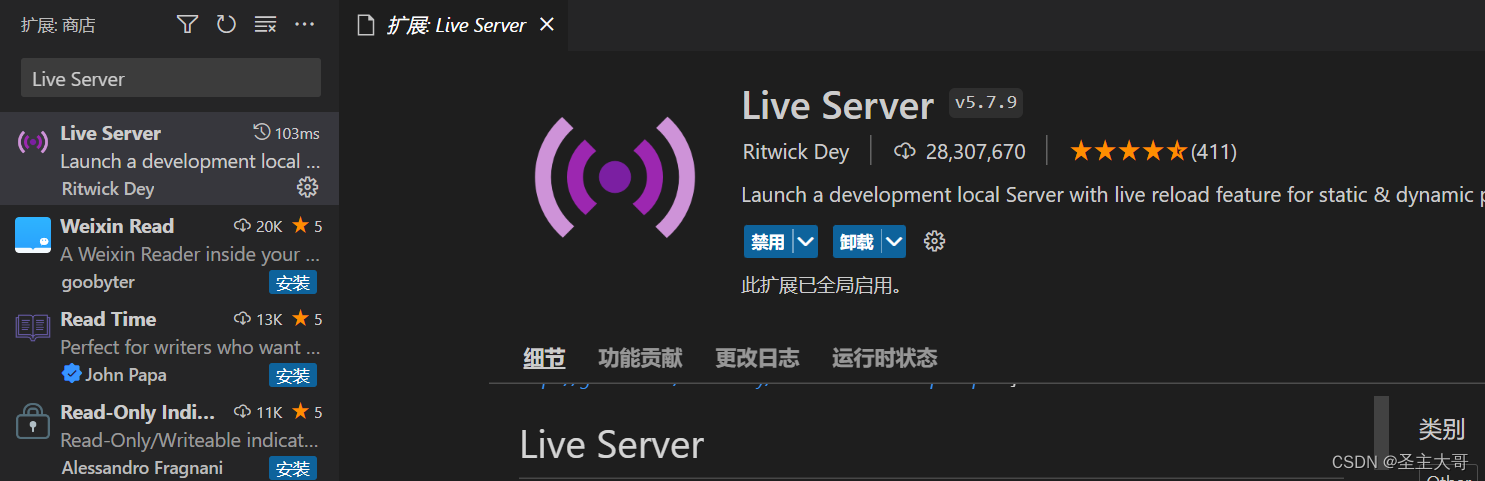Click the 类别 categories heading
1485x481 pixels.
pos(1441,430)
